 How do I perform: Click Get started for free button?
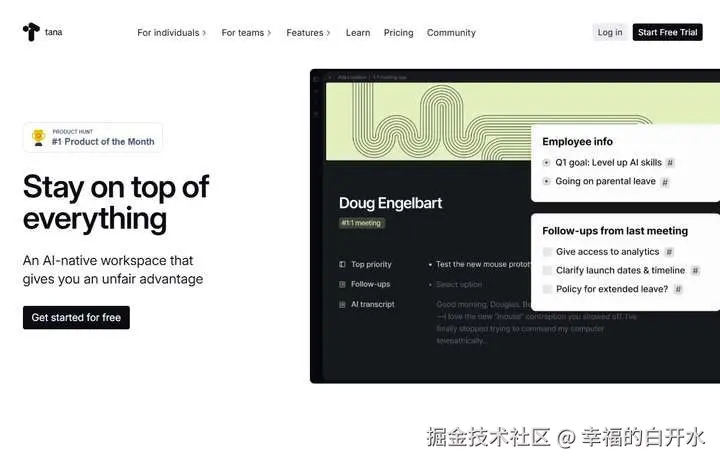(x=76, y=317)
